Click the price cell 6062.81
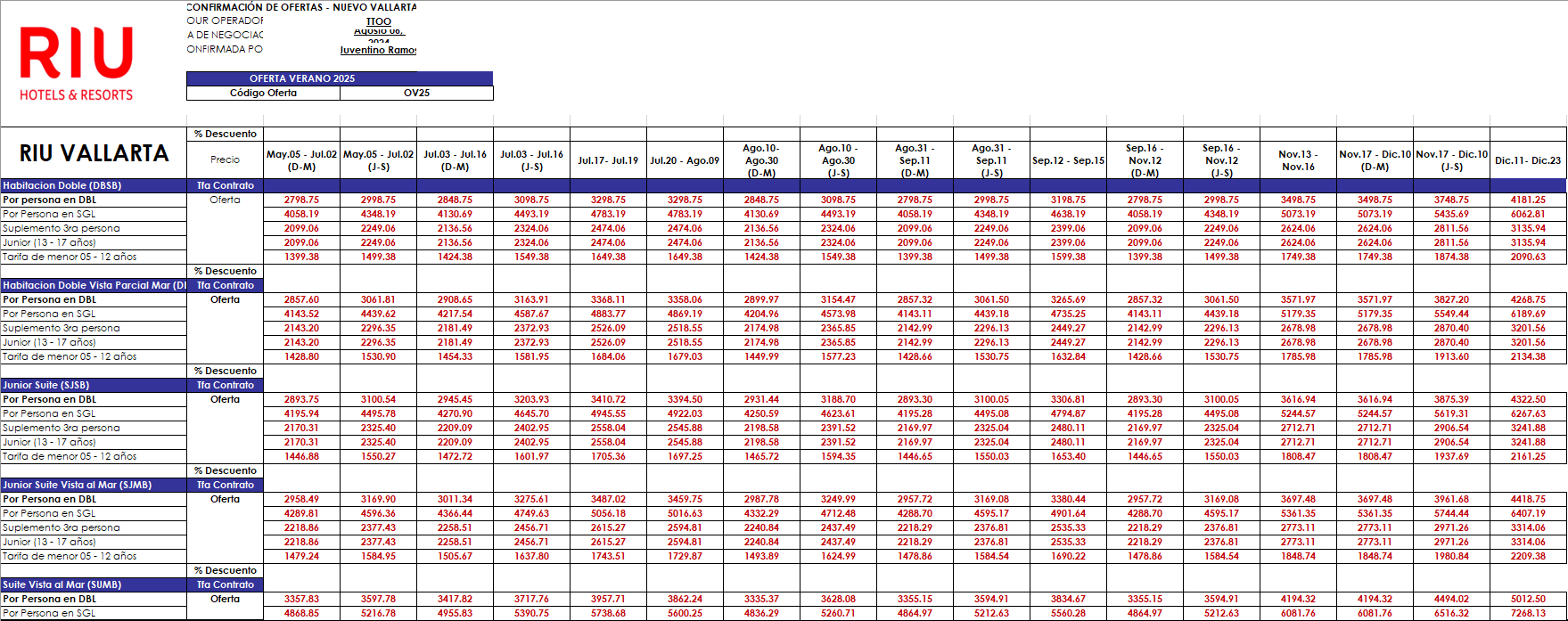This screenshot has height=621, width=1568. (x=1528, y=214)
